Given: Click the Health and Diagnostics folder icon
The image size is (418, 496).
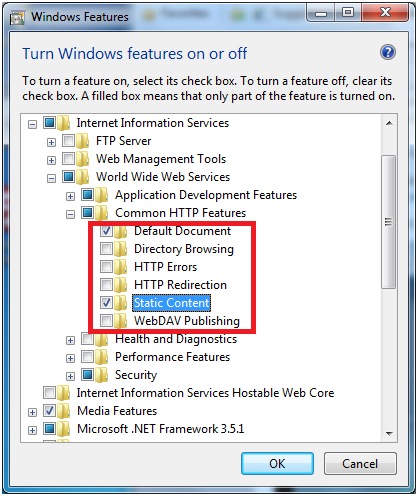Looking at the screenshot, I should 102,339.
